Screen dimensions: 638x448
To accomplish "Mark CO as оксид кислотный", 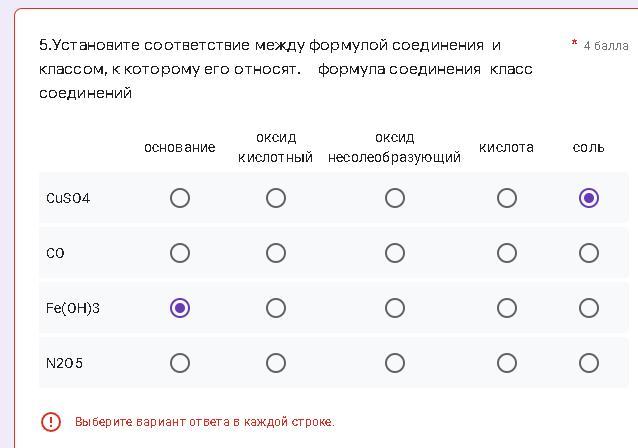I will [276, 253].
